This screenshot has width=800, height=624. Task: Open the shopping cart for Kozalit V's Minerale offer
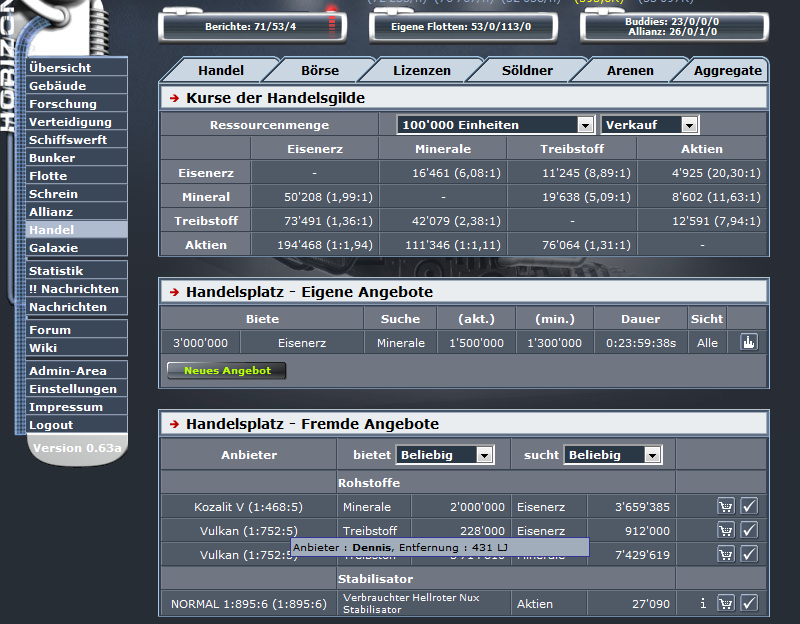pos(725,507)
